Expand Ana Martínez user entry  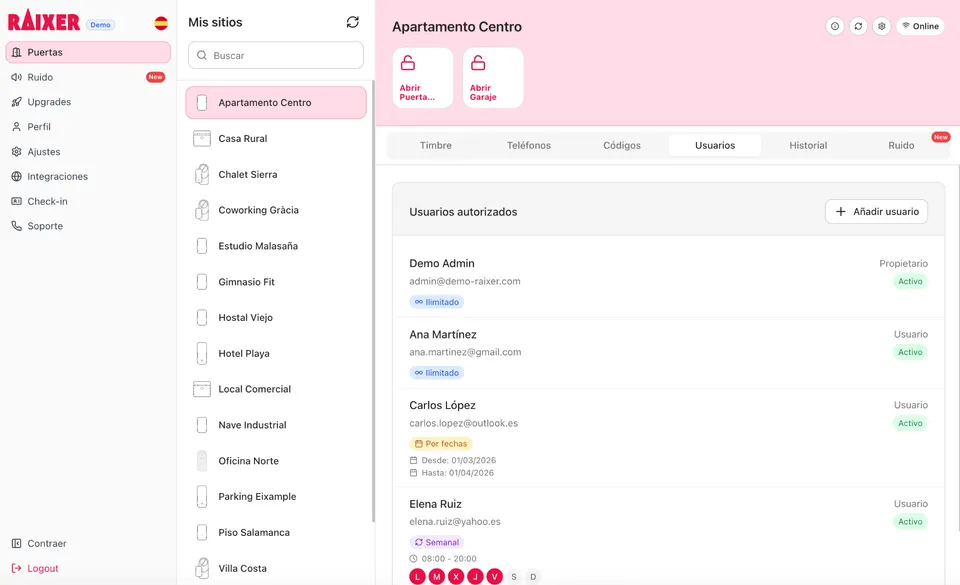[x=668, y=353]
